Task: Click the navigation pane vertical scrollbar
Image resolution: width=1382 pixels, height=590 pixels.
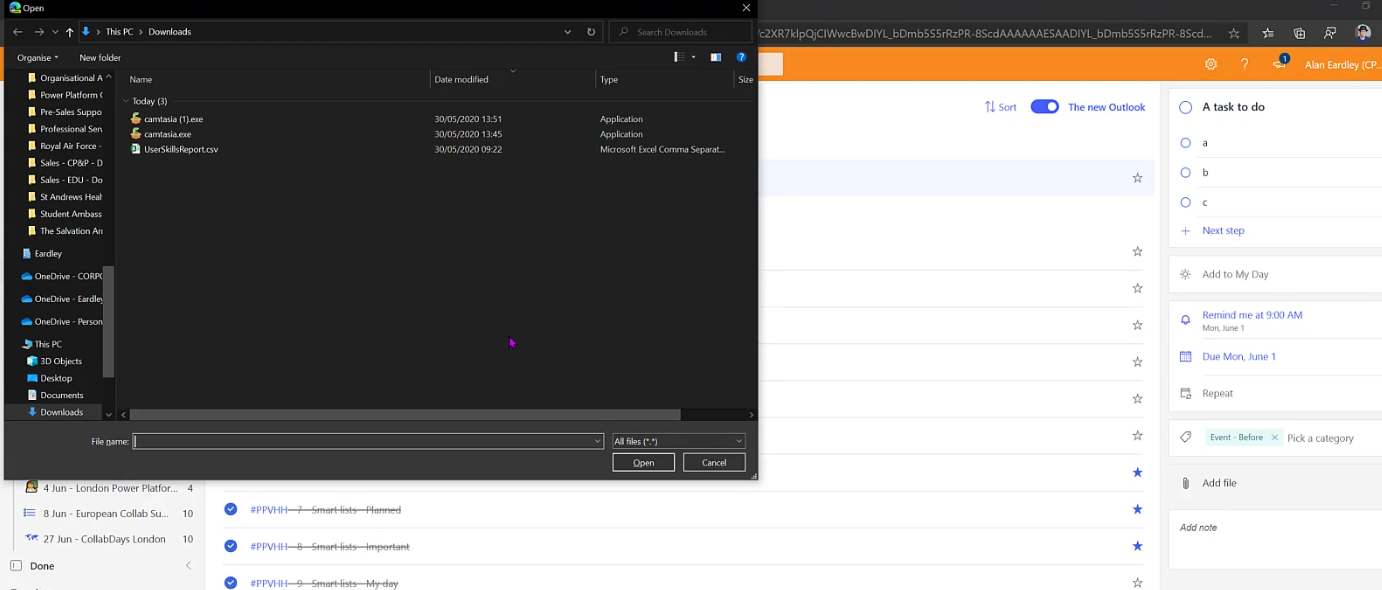Action: pyautogui.click(x=109, y=321)
